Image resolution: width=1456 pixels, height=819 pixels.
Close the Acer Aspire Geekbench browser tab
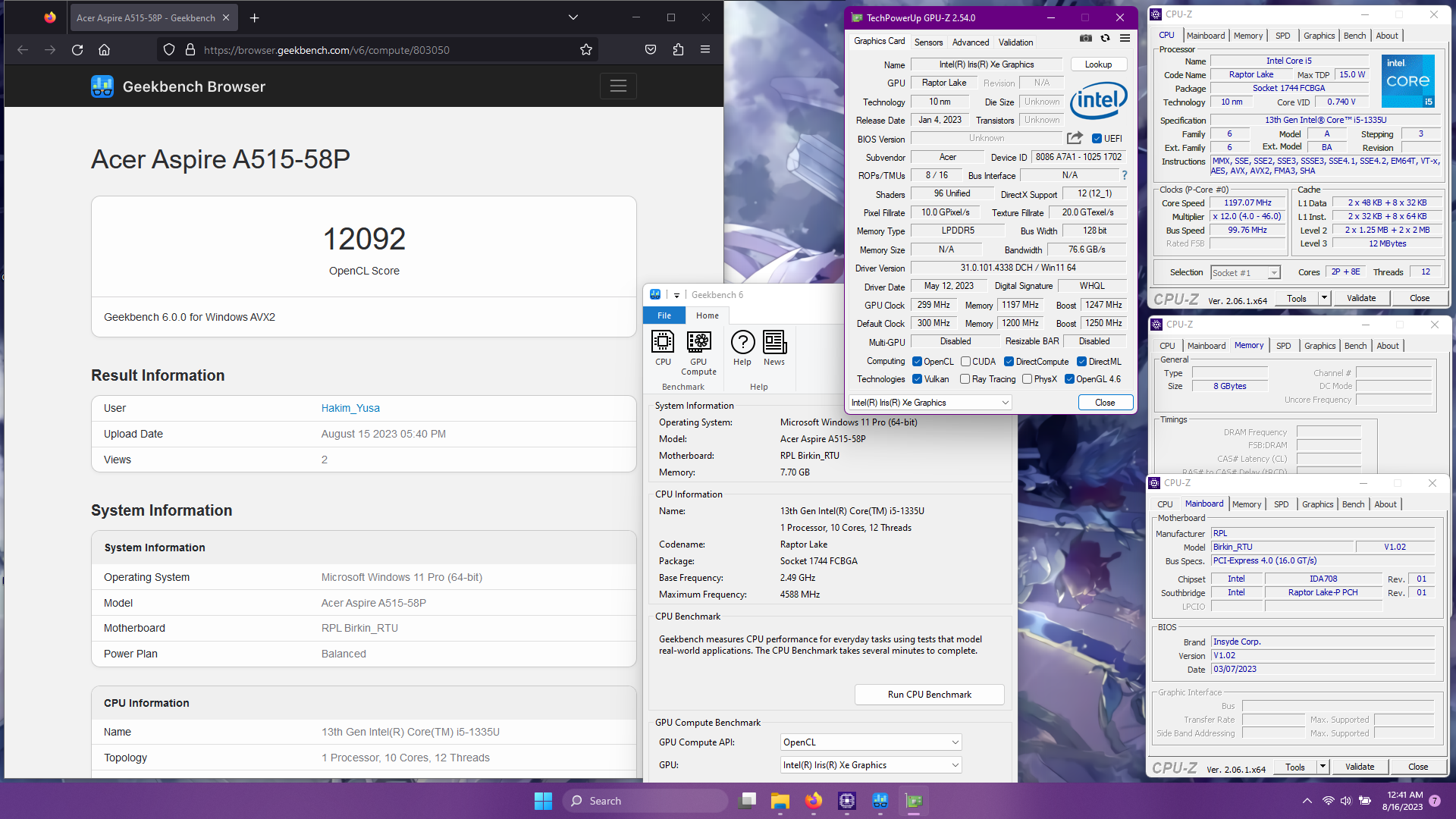[x=226, y=17]
